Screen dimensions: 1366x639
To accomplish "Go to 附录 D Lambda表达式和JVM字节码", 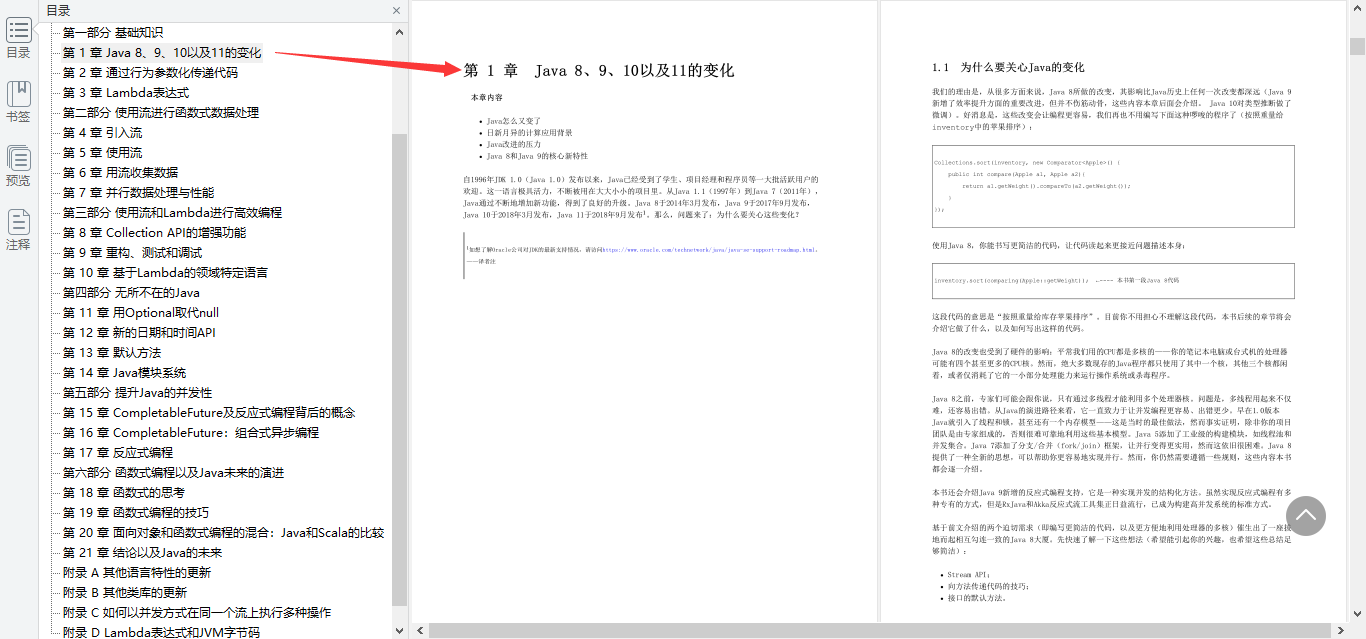I will (x=161, y=631).
